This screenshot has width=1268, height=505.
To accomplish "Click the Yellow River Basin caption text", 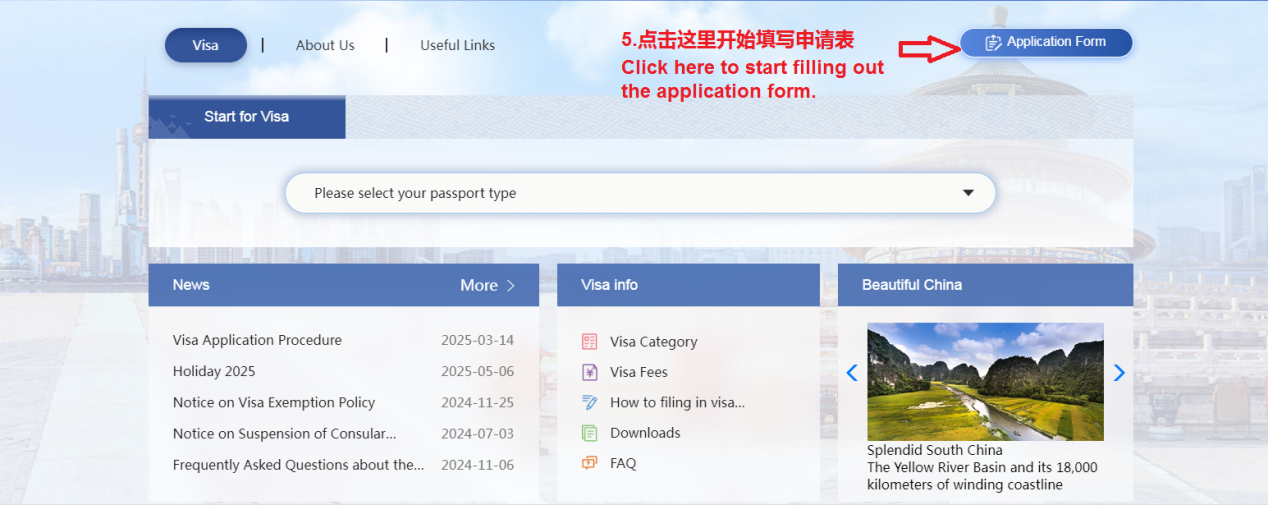I will click(x=982, y=476).
